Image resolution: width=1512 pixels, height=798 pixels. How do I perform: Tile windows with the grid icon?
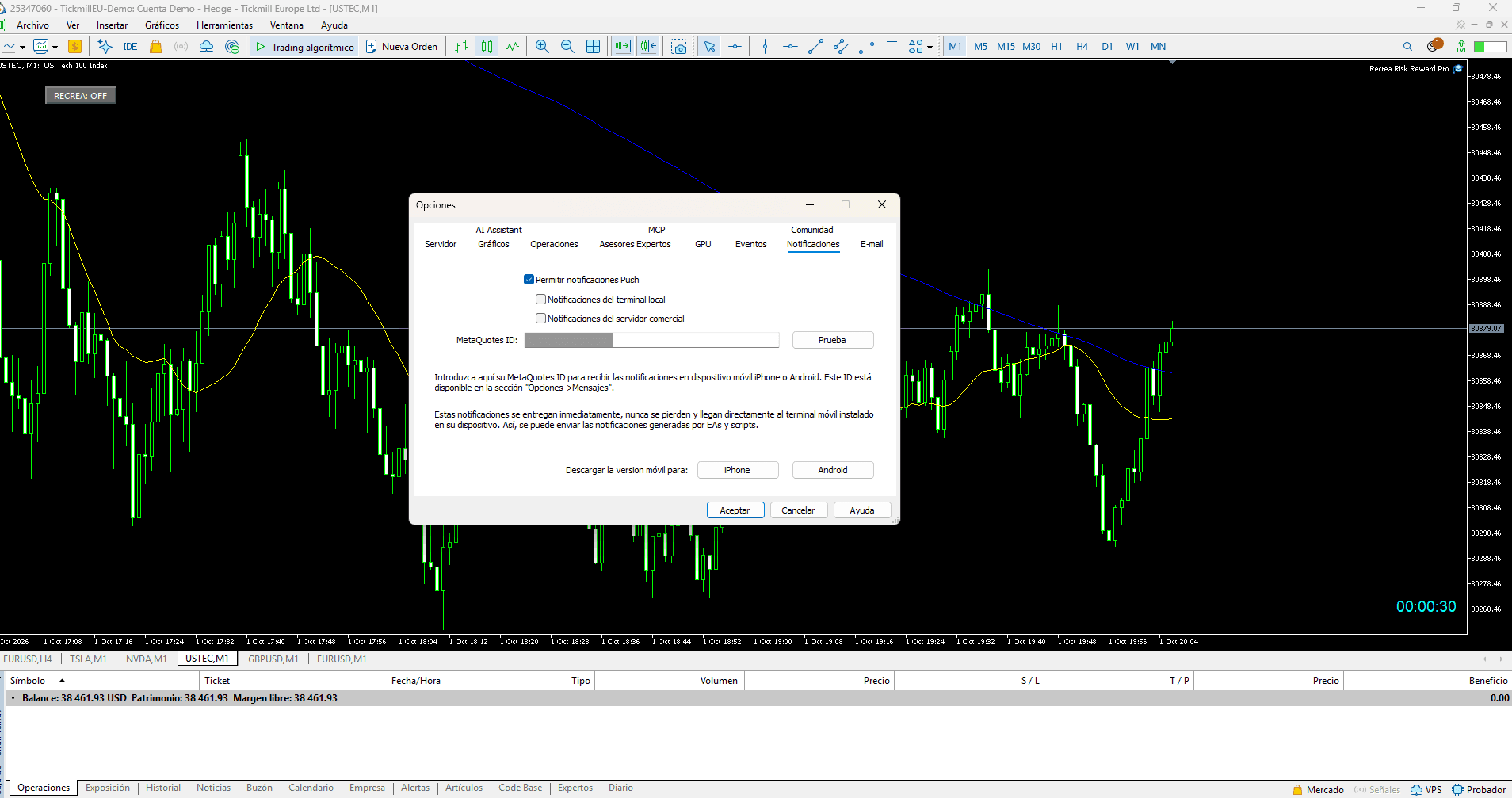click(x=593, y=47)
